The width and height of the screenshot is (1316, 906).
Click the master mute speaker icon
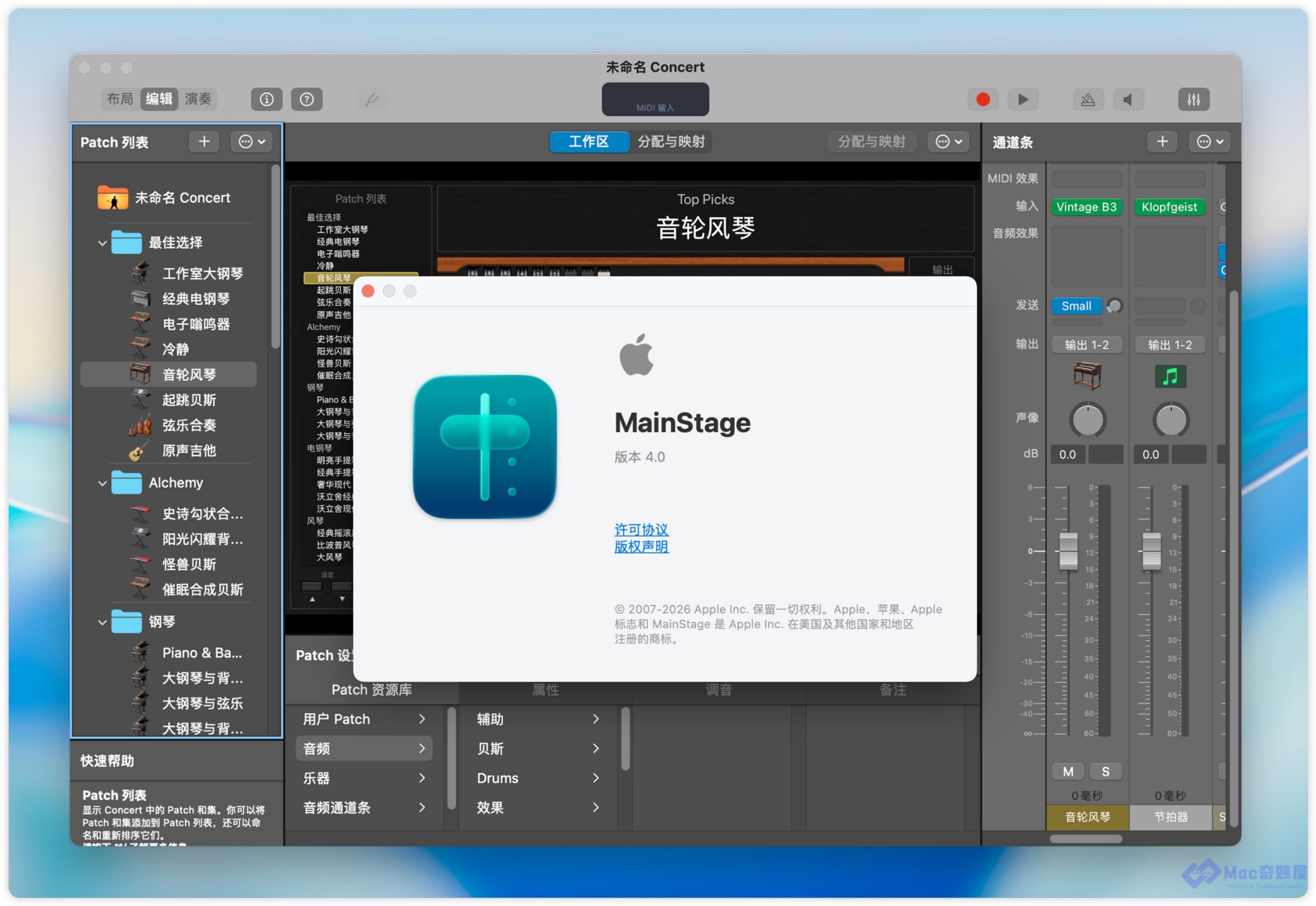[1127, 99]
